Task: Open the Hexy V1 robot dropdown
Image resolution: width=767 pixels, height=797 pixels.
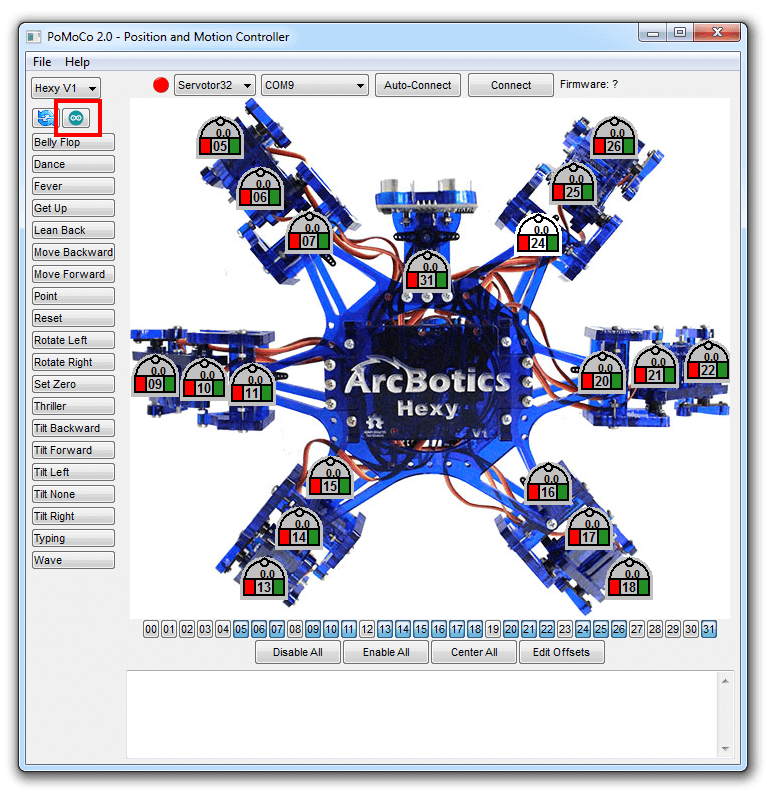Action: pyautogui.click(x=66, y=88)
